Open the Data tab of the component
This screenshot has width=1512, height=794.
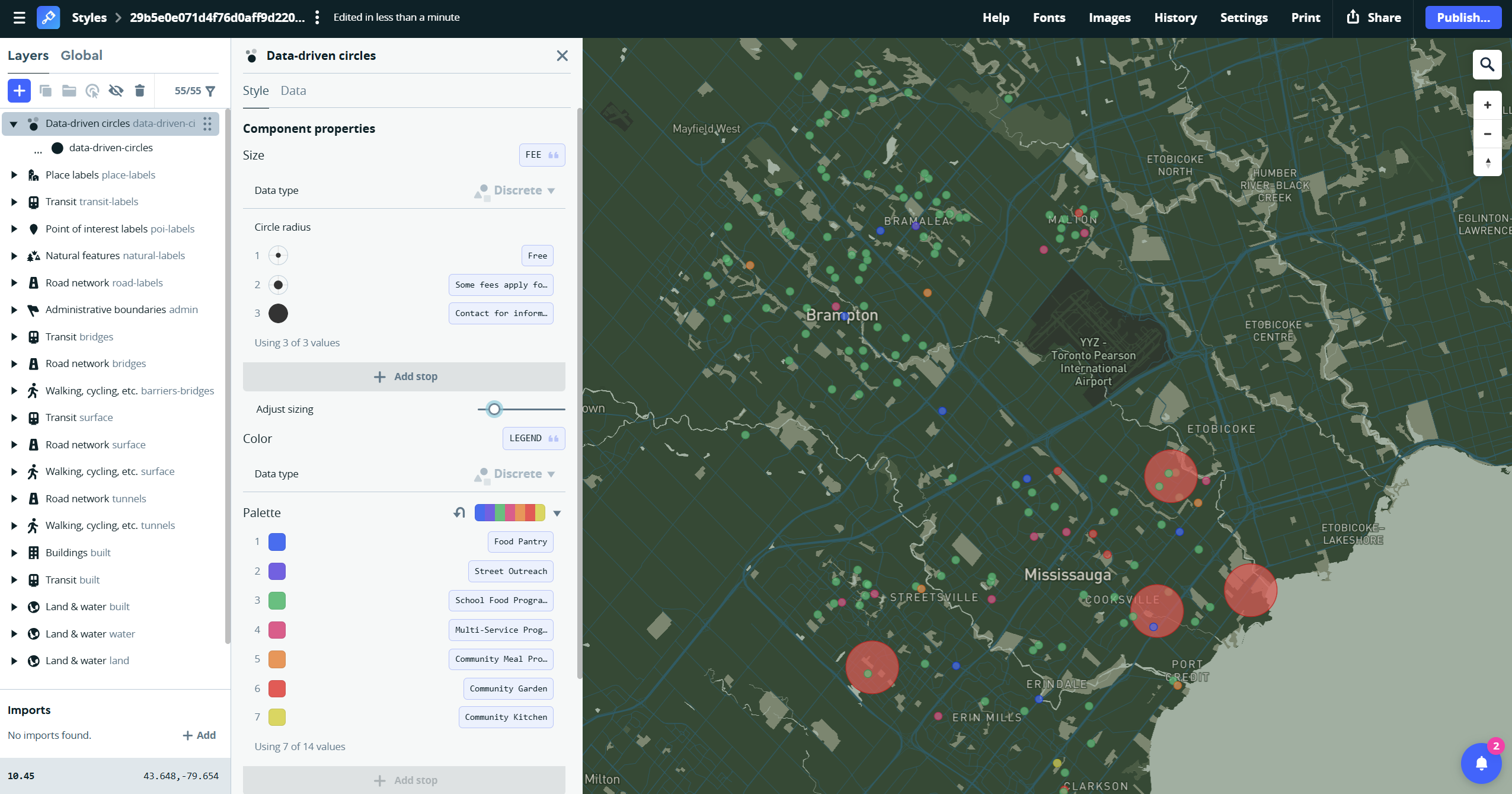tap(293, 91)
